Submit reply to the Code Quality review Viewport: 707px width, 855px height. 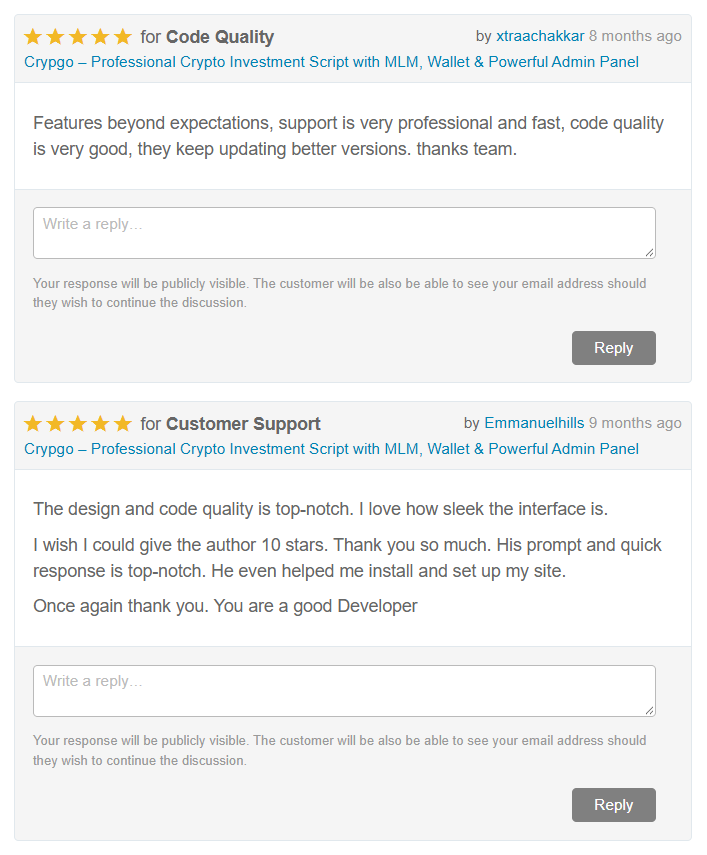pyautogui.click(x=614, y=348)
